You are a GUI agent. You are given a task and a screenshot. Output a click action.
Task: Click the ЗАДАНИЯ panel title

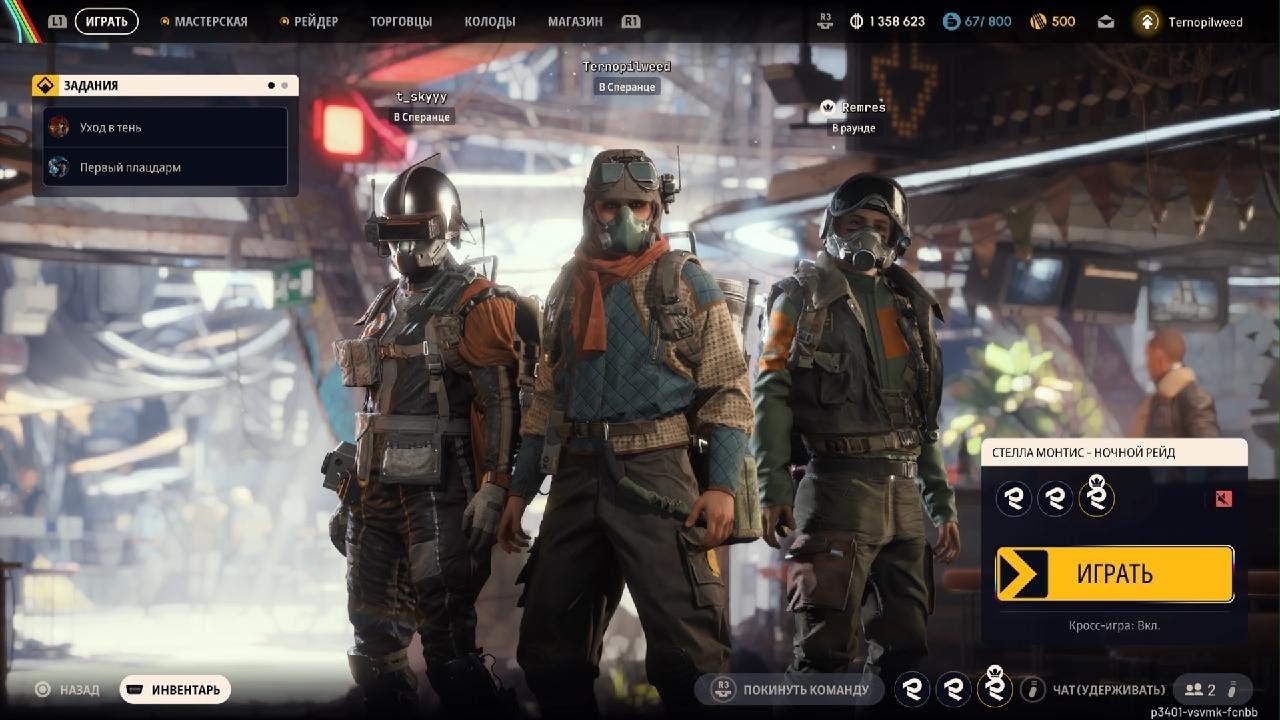[91, 85]
